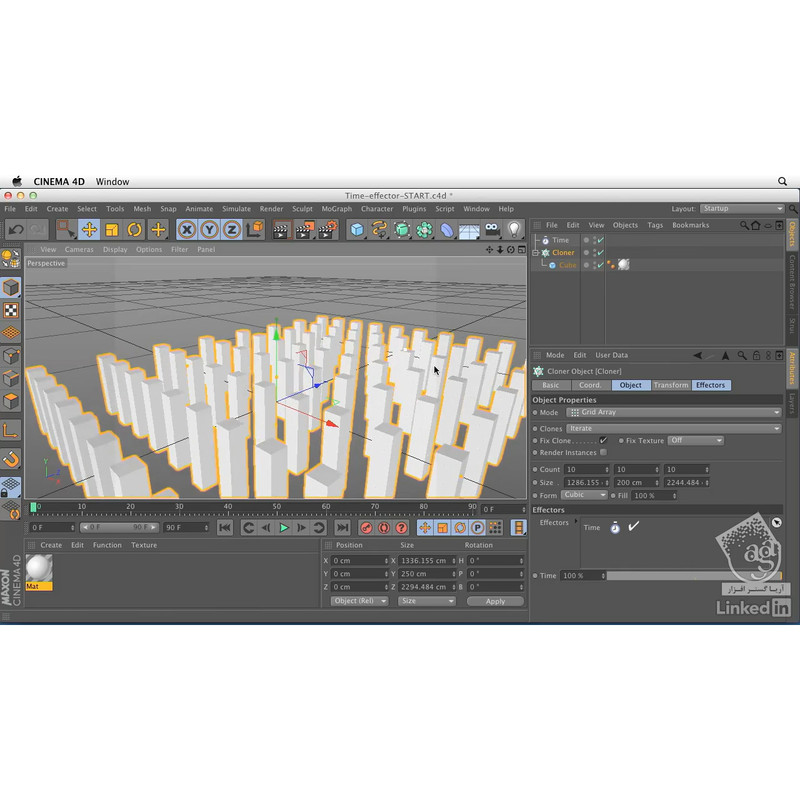The image size is (800, 800).
Task: Go to the end of animation
Action: [x=342, y=528]
